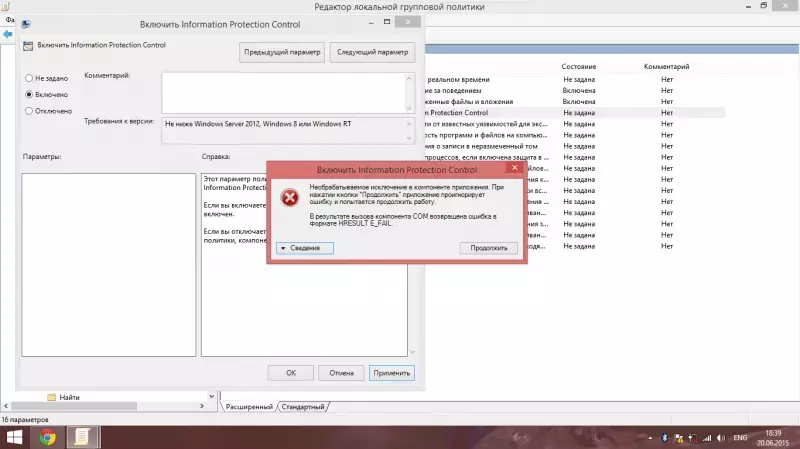Viewport: 800px width, 449px height.
Task: Select row 'реальном времени' in policy list
Action: 575,80
